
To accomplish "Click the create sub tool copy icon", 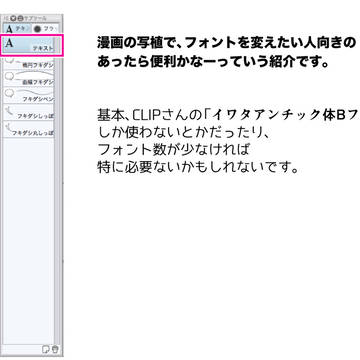I will tap(46, 349).
